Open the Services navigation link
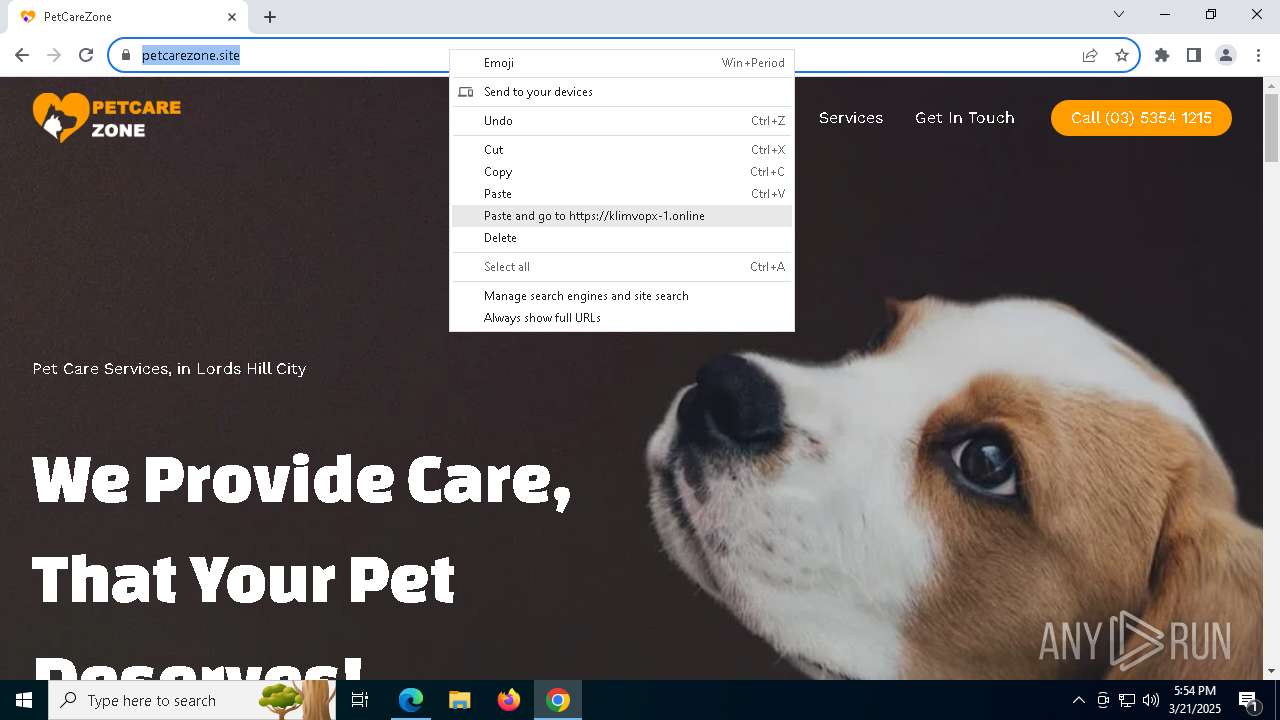Viewport: 1280px width, 720px height. click(x=851, y=118)
